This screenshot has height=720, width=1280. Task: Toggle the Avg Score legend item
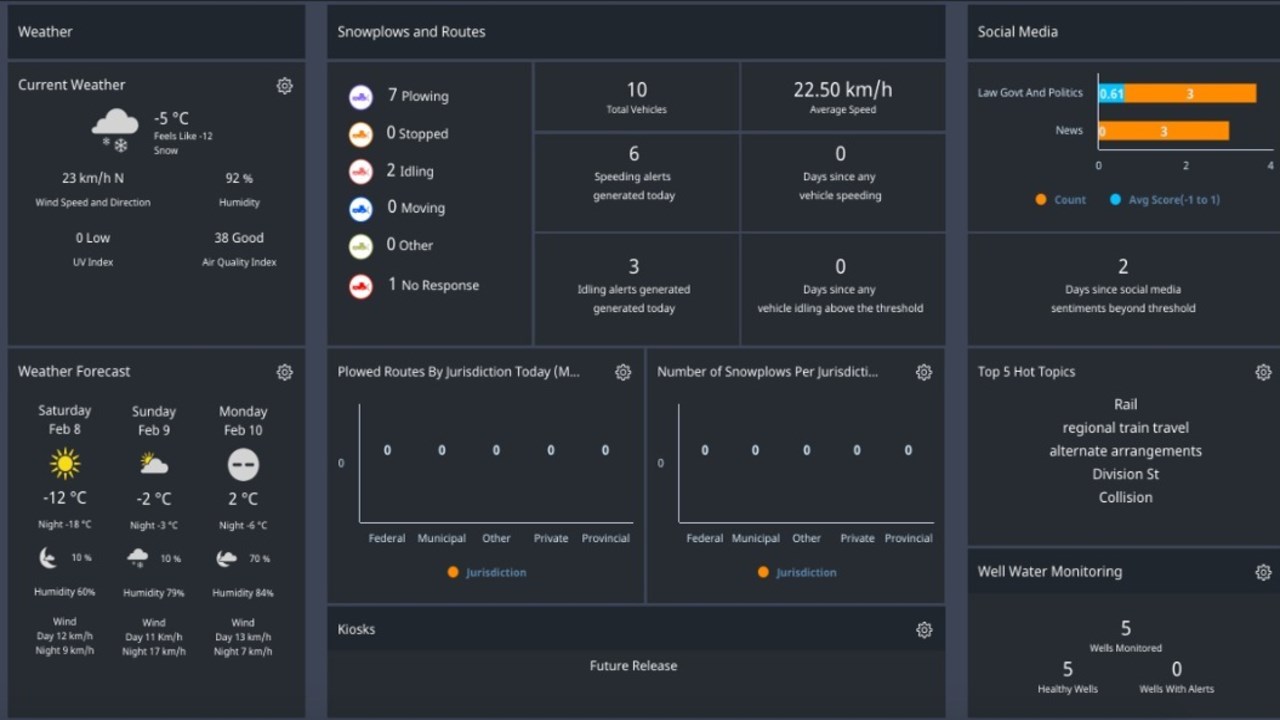pos(1165,200)
